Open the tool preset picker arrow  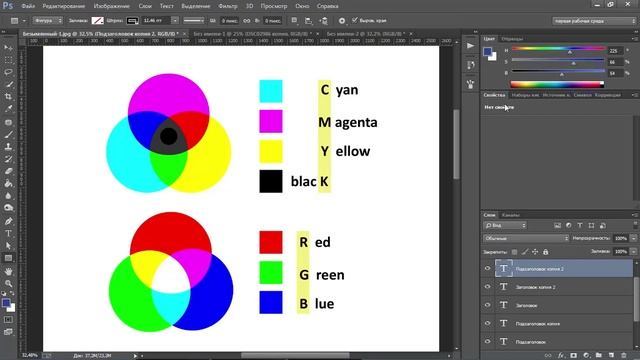24,20
